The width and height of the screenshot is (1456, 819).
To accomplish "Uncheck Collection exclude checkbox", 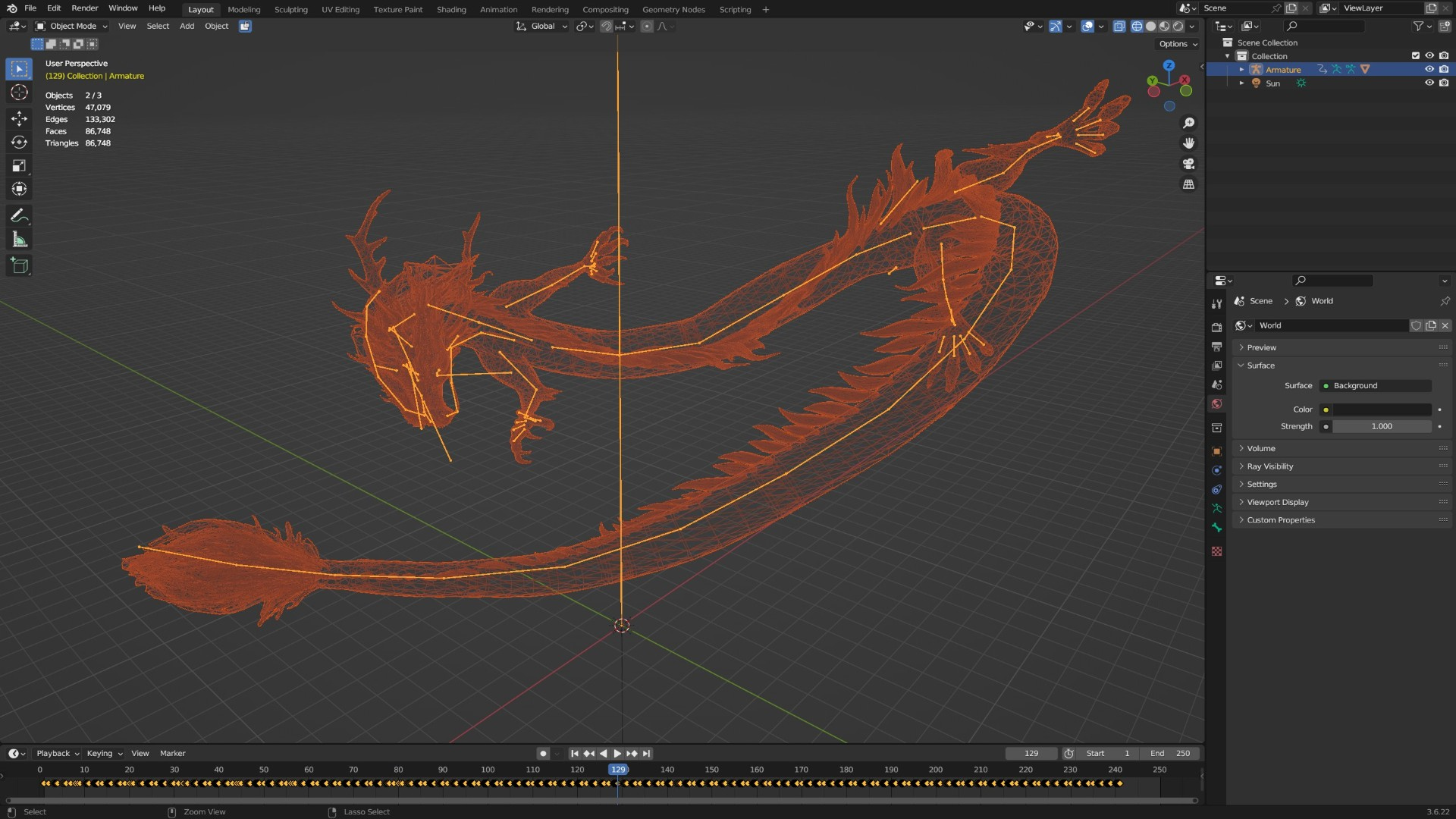I will (x=1415, y=55).
